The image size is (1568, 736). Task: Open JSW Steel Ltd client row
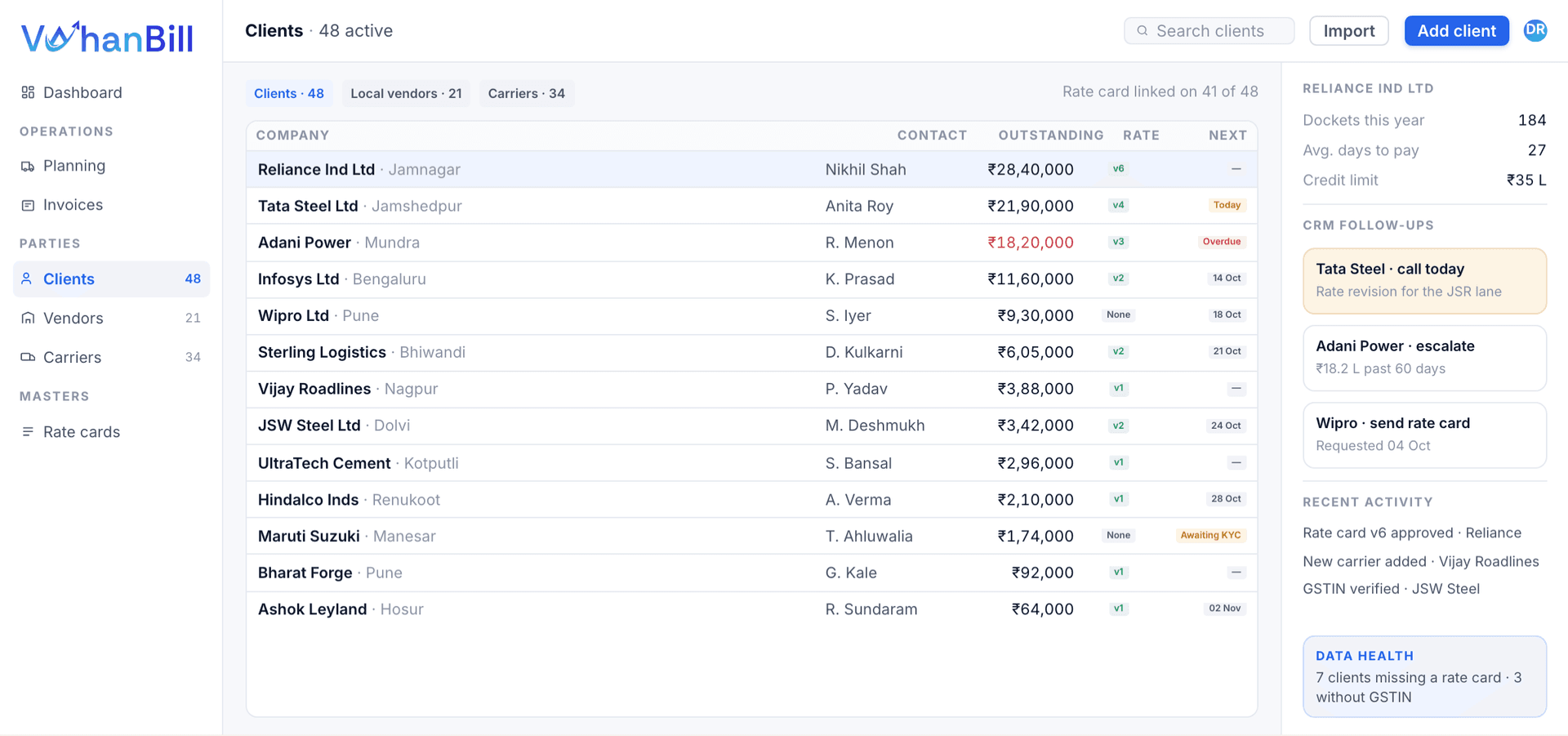[751, 426]
